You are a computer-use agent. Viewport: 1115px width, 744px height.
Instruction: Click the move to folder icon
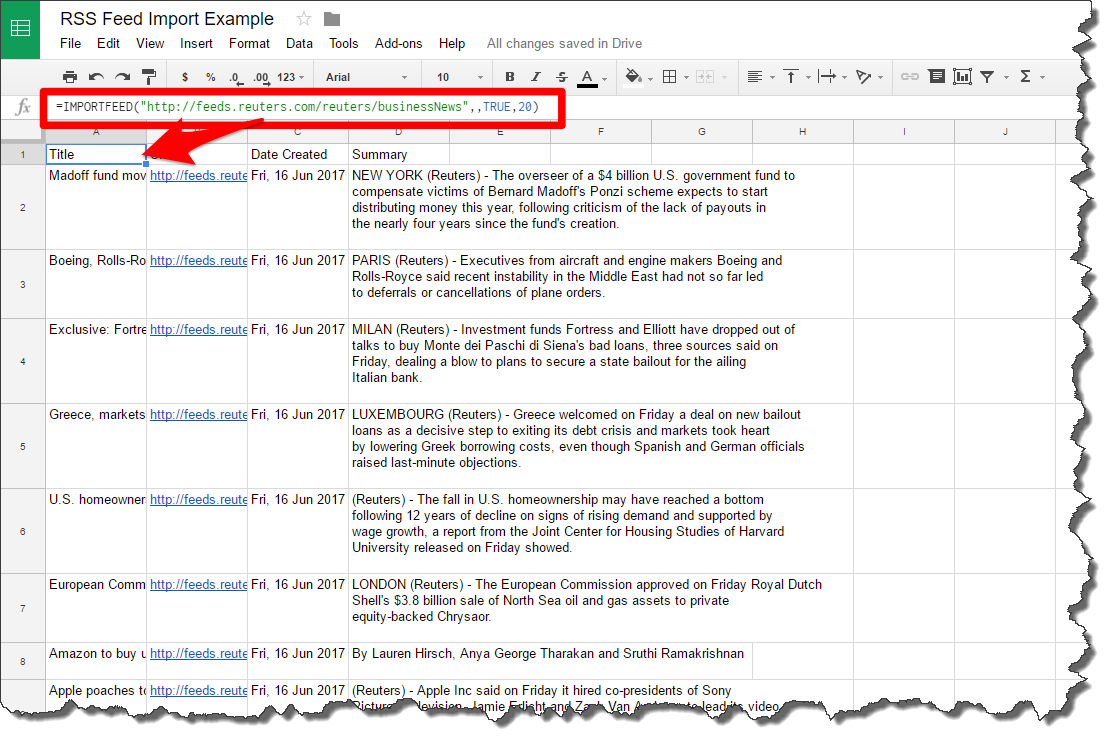click(x=331, y=19)
